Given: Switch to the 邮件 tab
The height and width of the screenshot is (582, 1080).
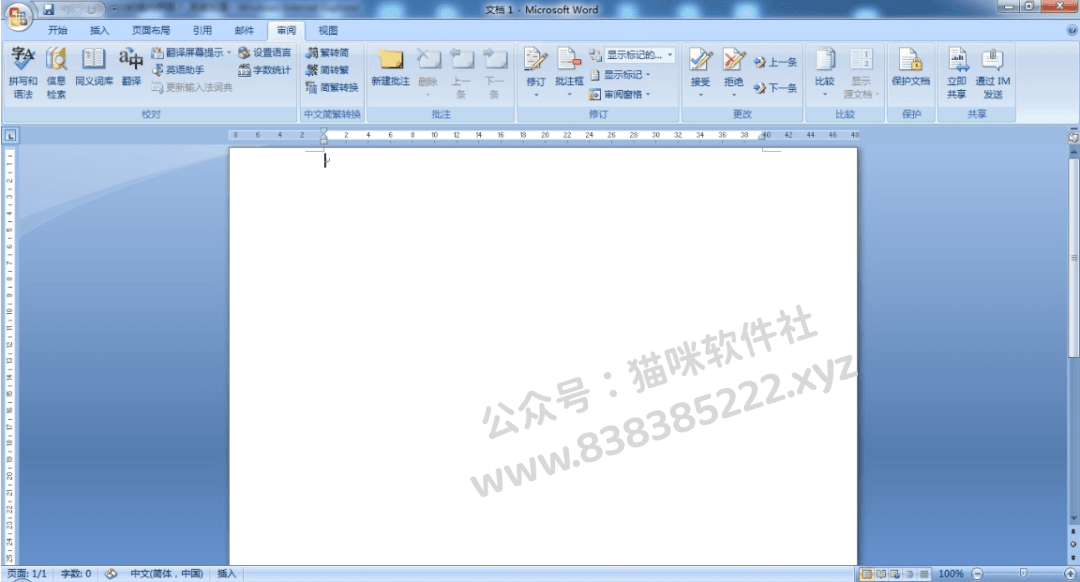Looking at the screenshot, I should point(245,30).
